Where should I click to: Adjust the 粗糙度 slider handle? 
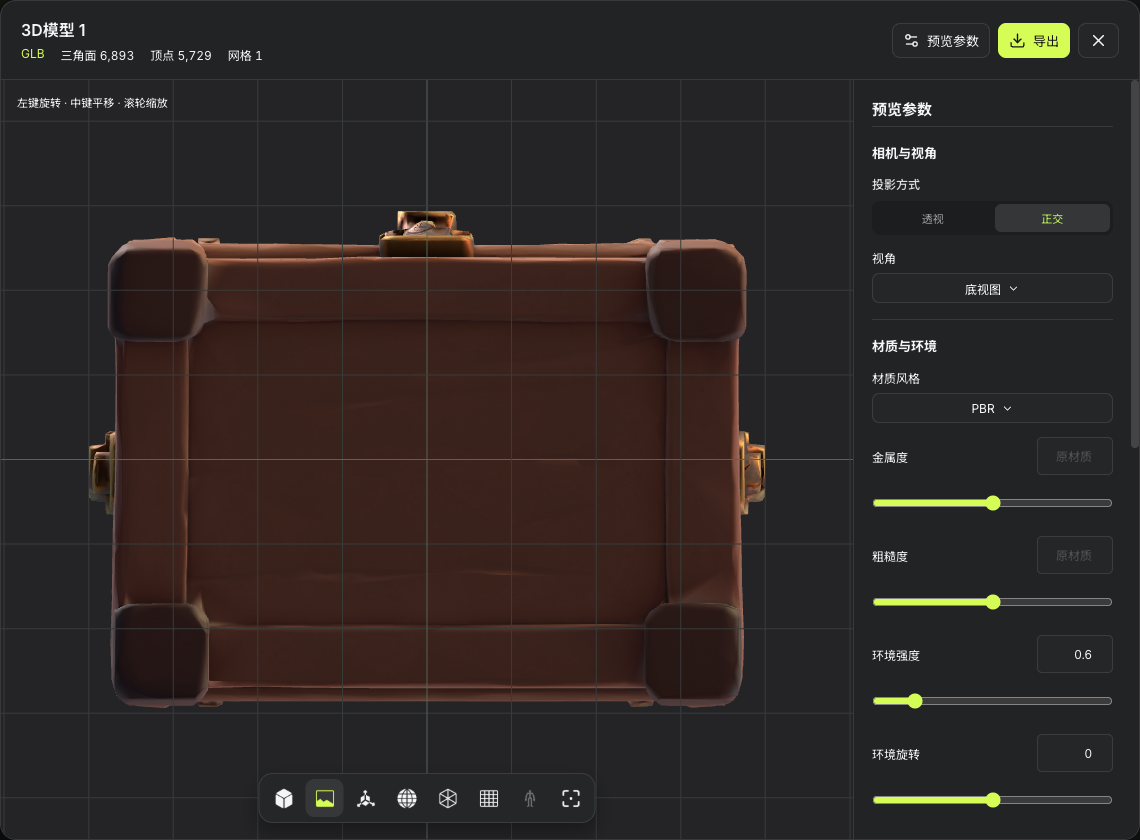(993, 602)
